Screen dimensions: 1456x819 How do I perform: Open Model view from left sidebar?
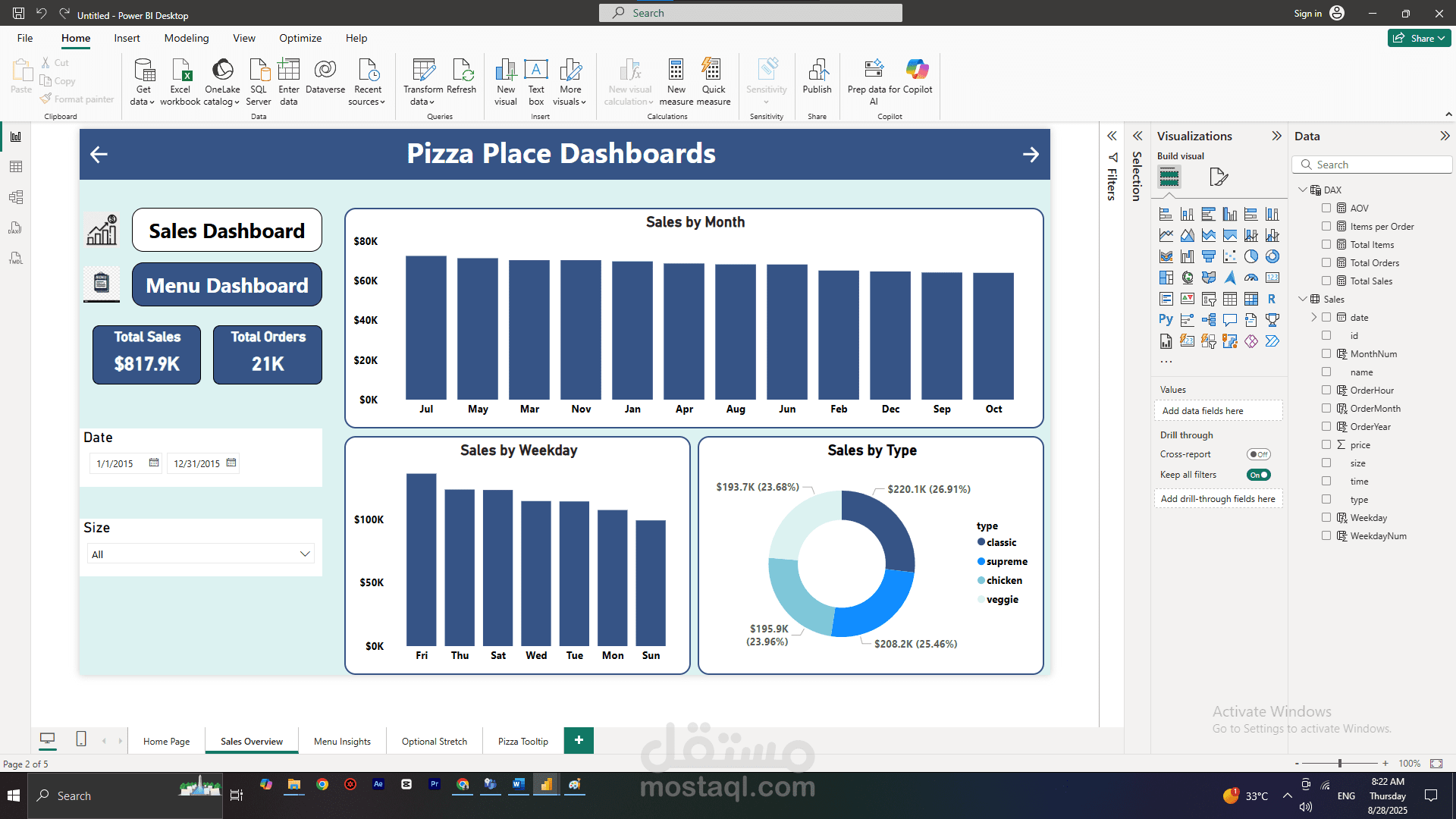16,197
